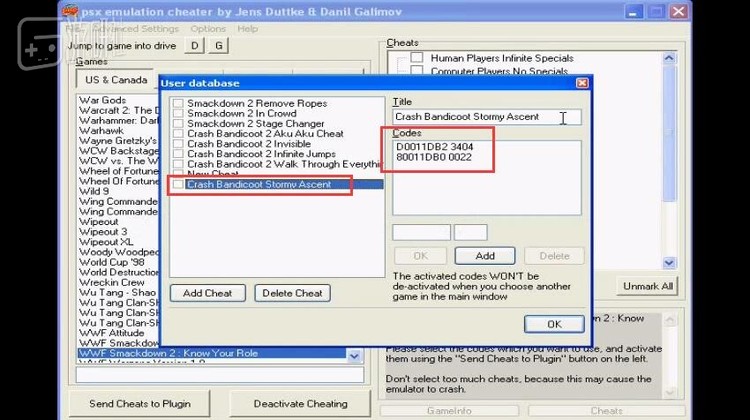This screenshot has height=420, width=750.
Task: Close the User database dialog
Action: (x=582, y=83)
